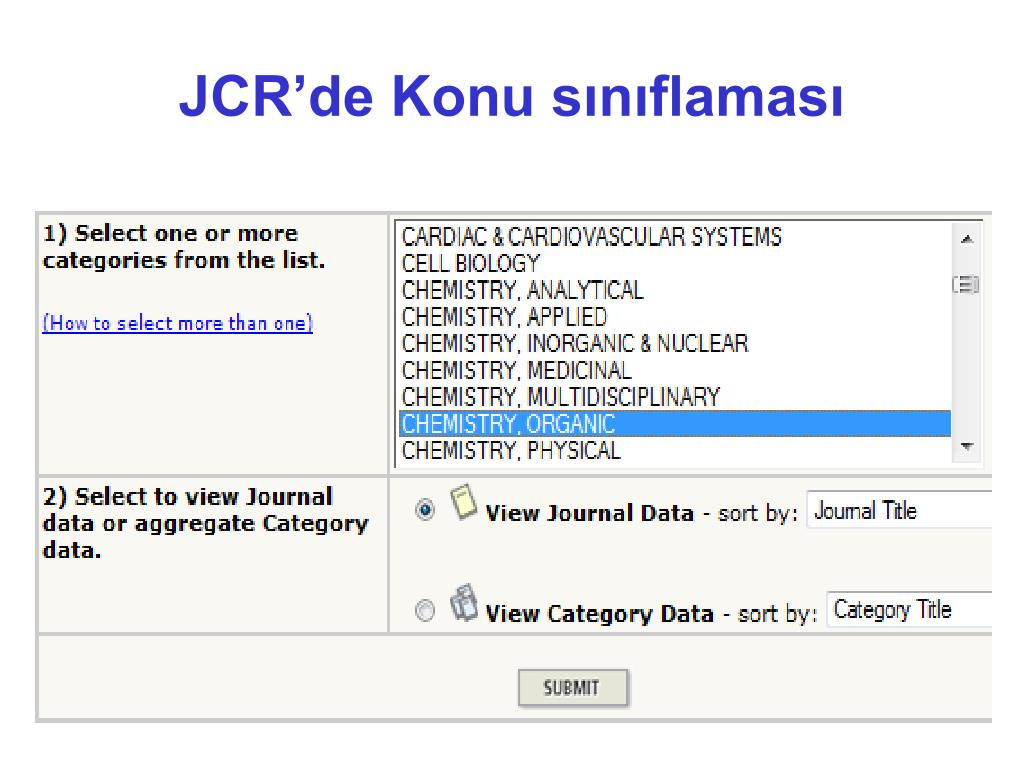
Task: Click the journal document icon
Action: coord(464,502)
